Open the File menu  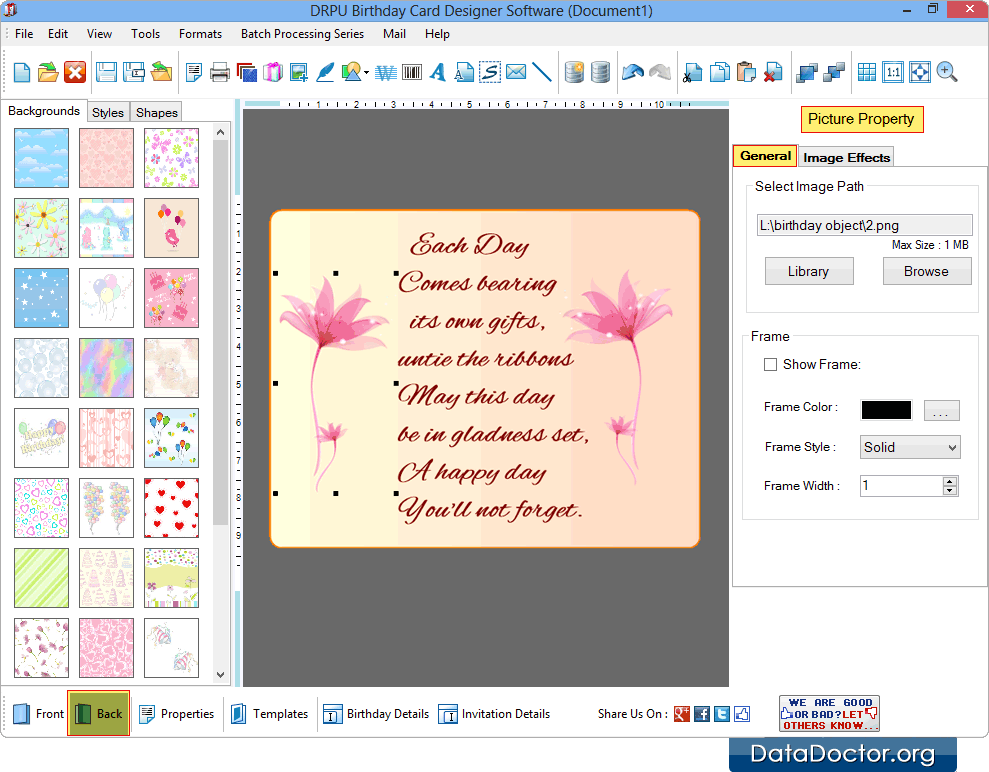24,34
